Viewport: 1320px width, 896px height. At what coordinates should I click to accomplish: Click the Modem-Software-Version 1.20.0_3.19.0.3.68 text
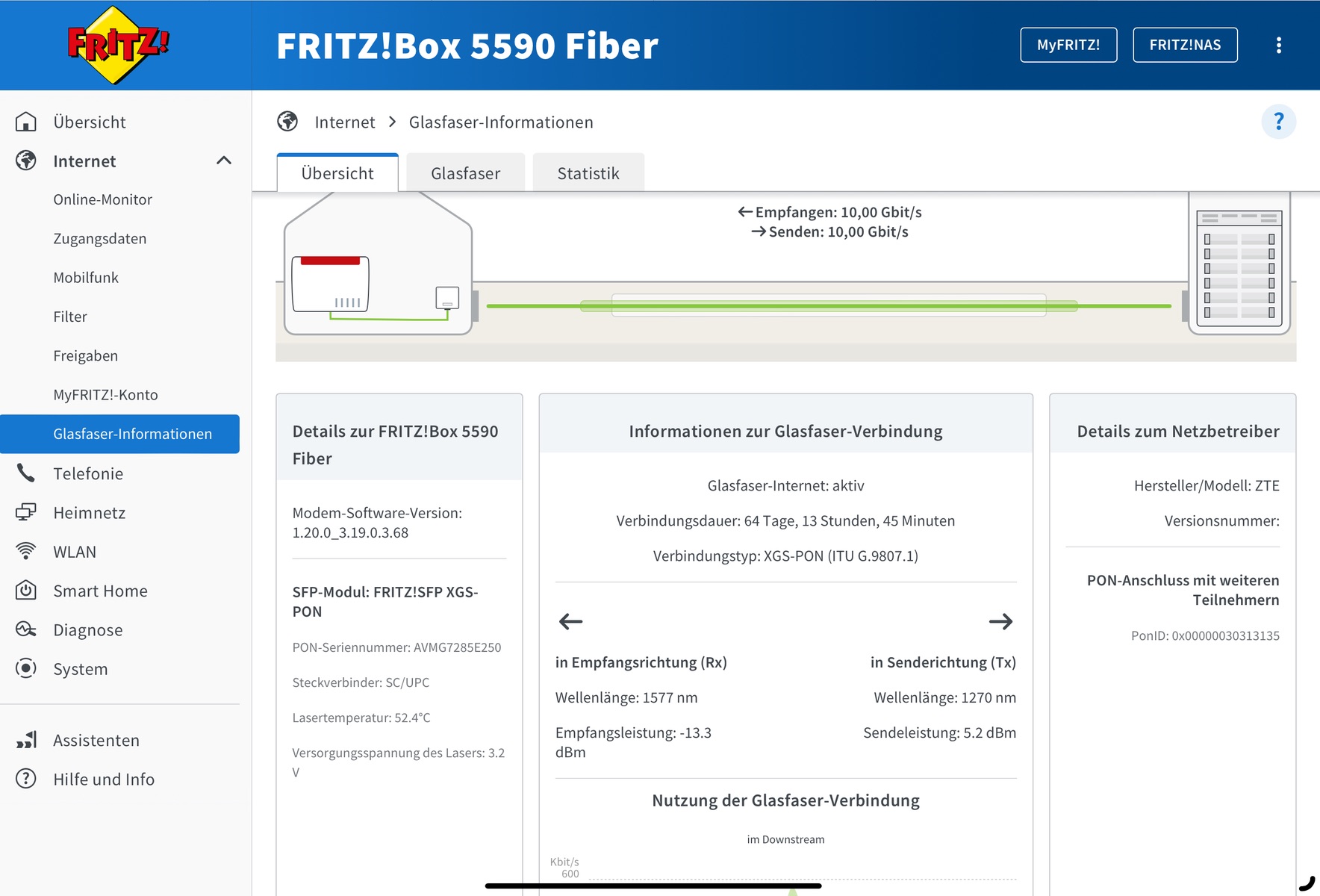377,523
